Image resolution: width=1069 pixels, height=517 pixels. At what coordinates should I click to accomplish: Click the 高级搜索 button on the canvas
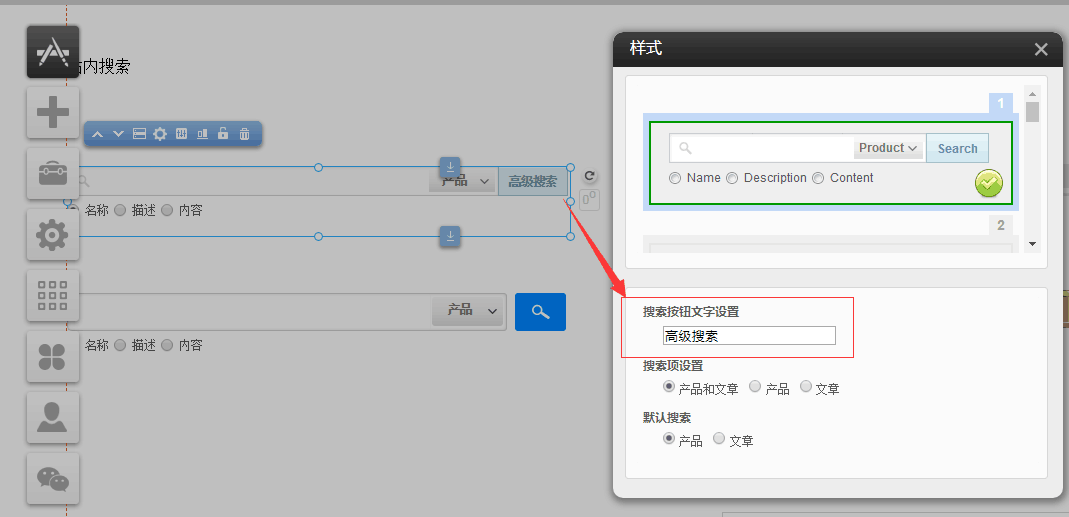point(532,181)
